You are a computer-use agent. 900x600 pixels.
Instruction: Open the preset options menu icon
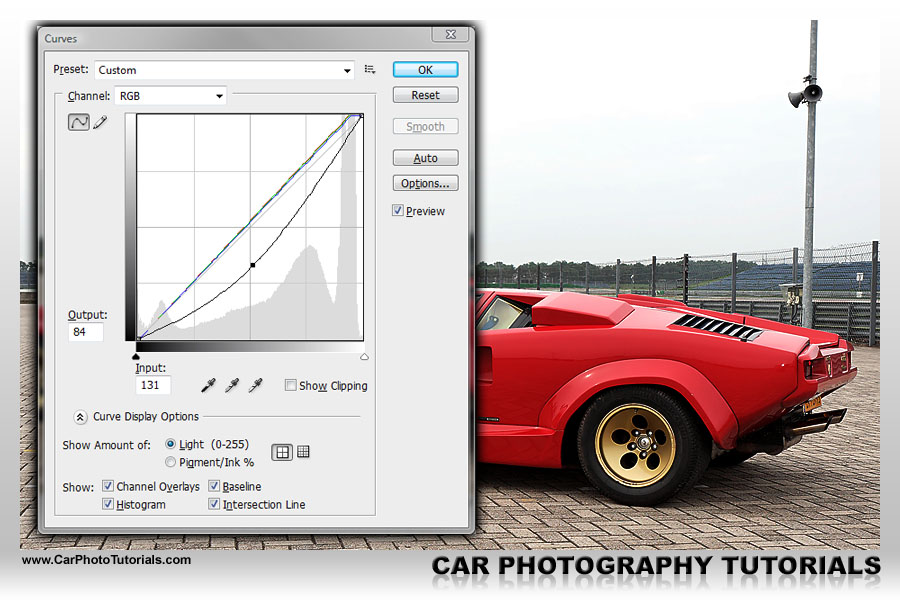point(370,69)
